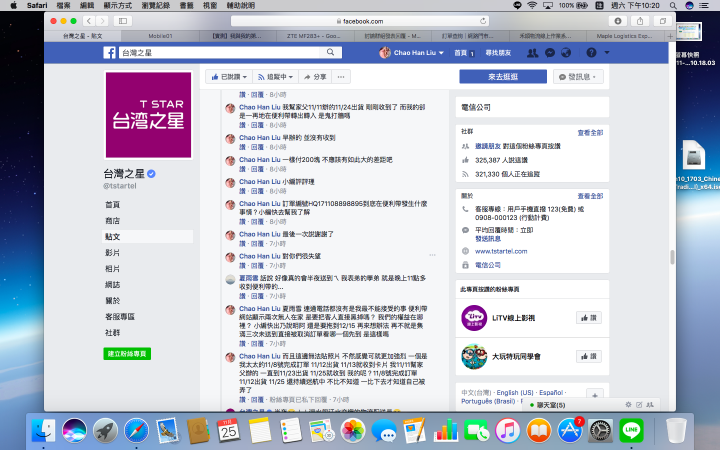The image size is (720, 450).
Task: Switch language to English (US)
Action: coord(515,393)
